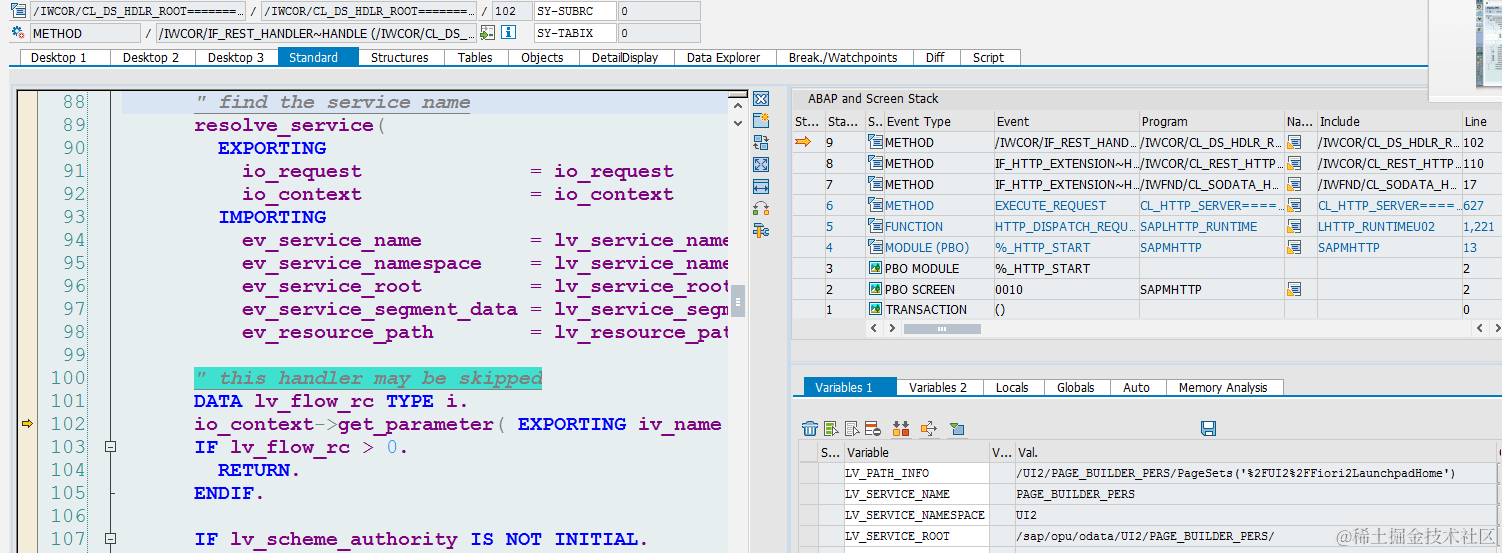
Task: Click PAGE_BUILDER_PERS value cell
Action: tap(1258, 494)
